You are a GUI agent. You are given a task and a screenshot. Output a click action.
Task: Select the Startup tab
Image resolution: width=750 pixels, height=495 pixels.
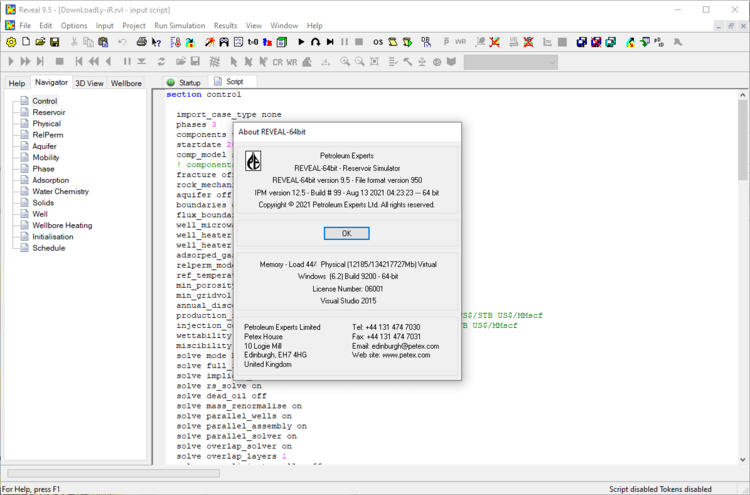(184, 82)
